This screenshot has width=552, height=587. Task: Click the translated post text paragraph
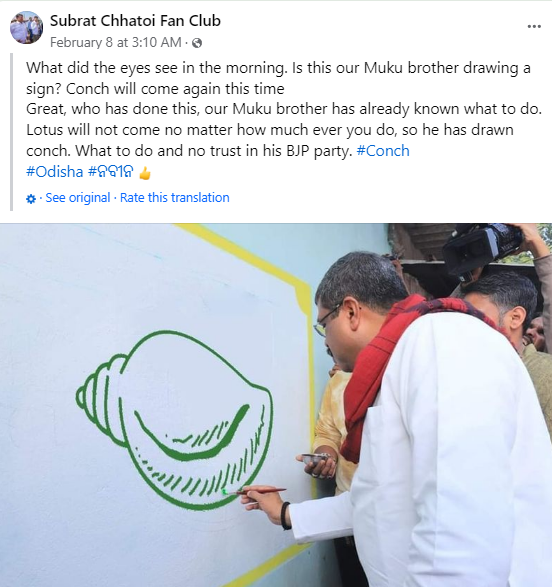click(284, 119)
